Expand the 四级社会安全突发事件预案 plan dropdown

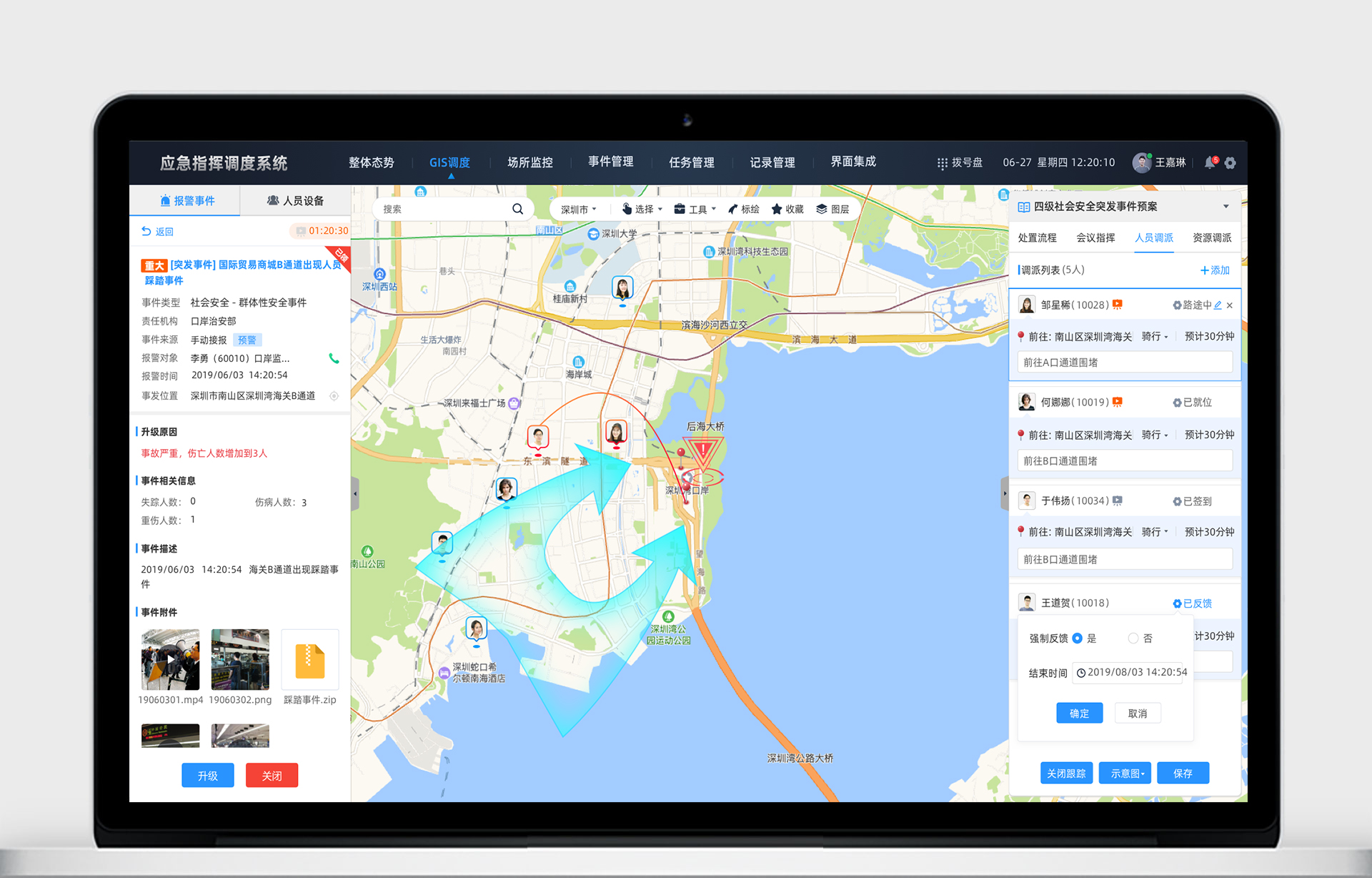point(1226,207)
